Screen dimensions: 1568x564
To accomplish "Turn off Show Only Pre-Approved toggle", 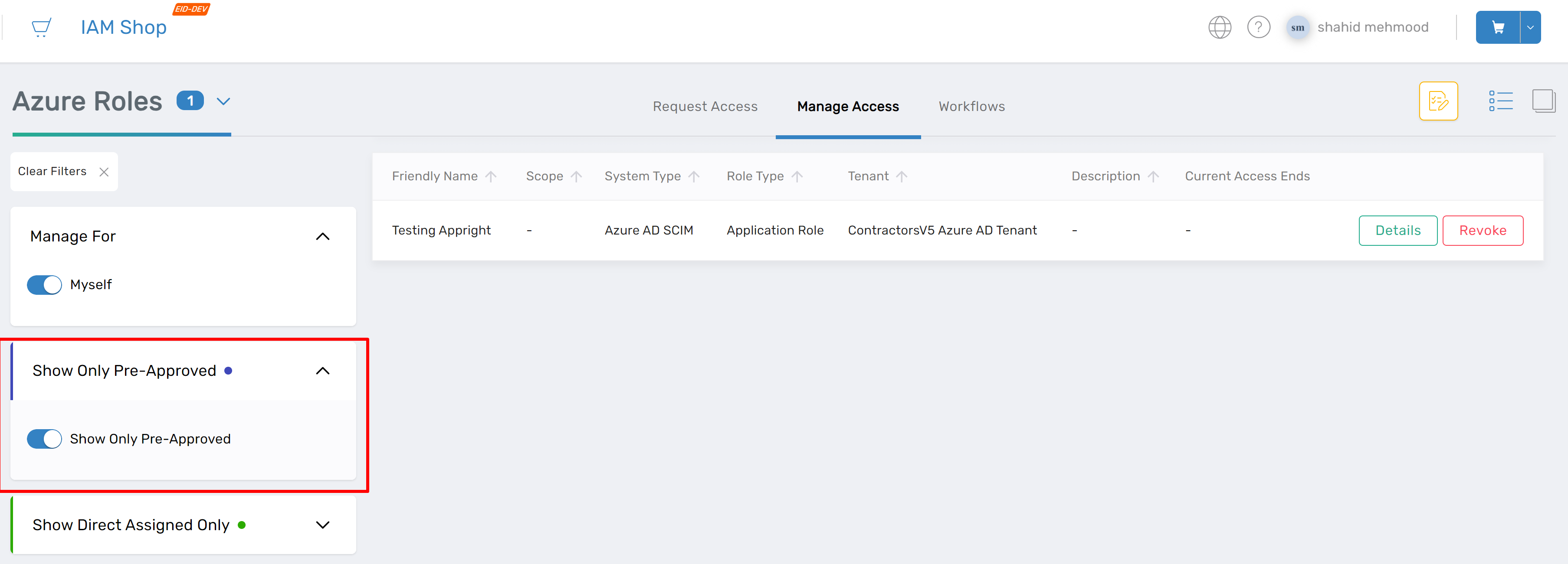I will pos(44,439).
